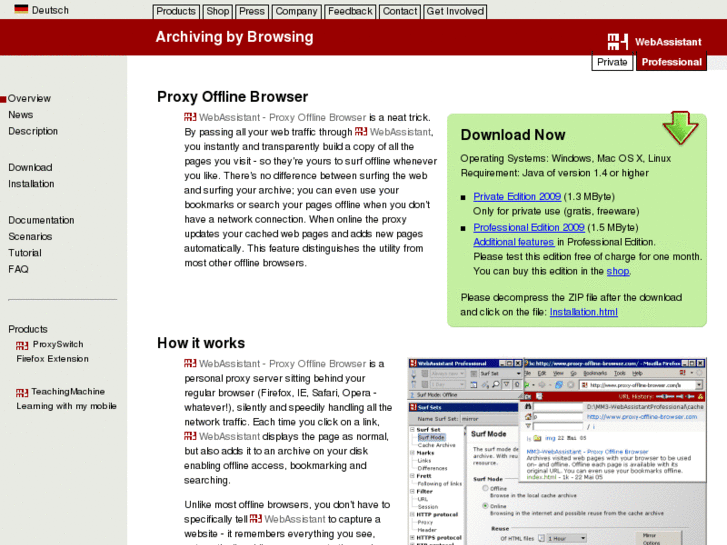Click the Products heading in the sidebar
The image size is (727, 545).
pyautogui.click(x=28, y=329)
